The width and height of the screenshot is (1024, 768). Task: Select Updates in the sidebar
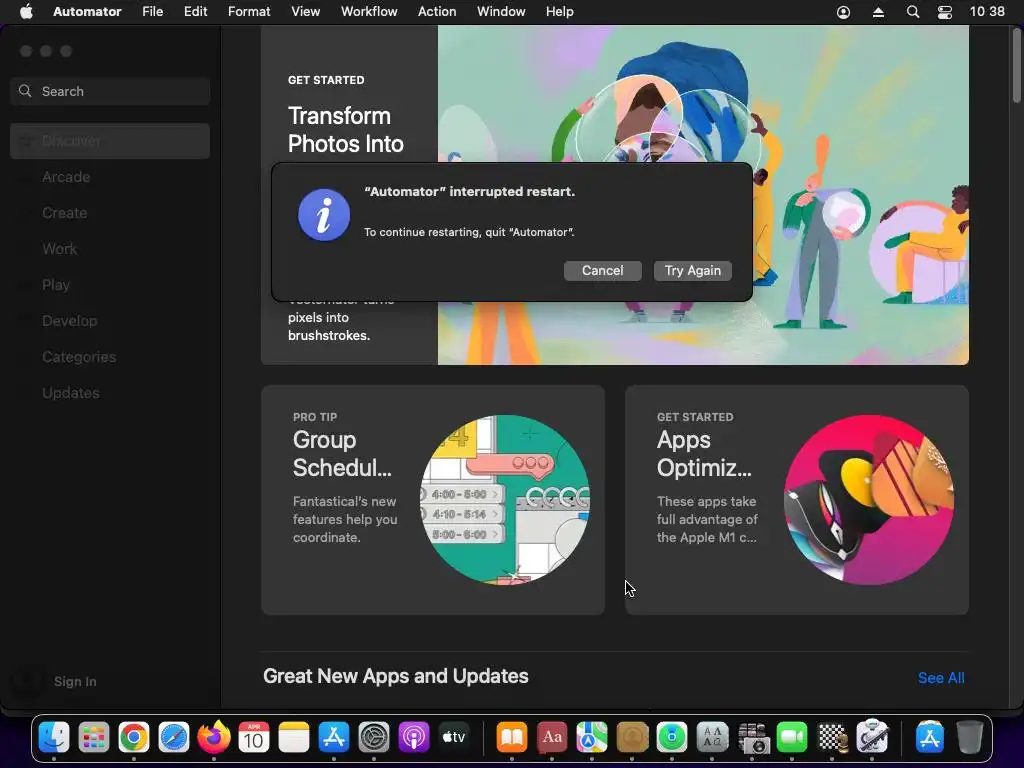click(x=110, y=392)
